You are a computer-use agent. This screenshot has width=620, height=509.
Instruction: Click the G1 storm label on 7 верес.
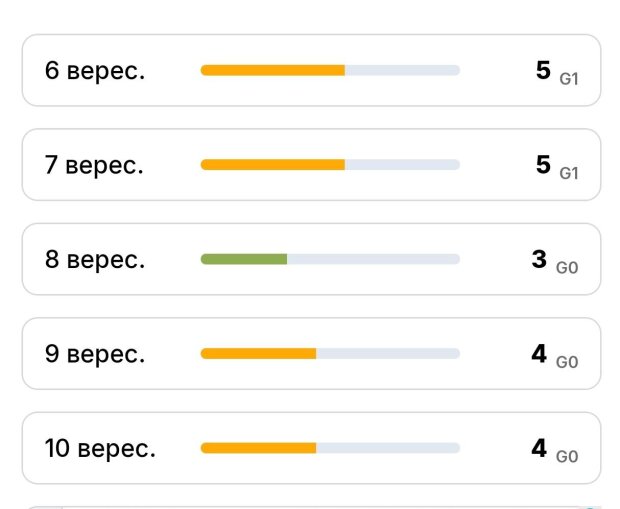(569, 173)
